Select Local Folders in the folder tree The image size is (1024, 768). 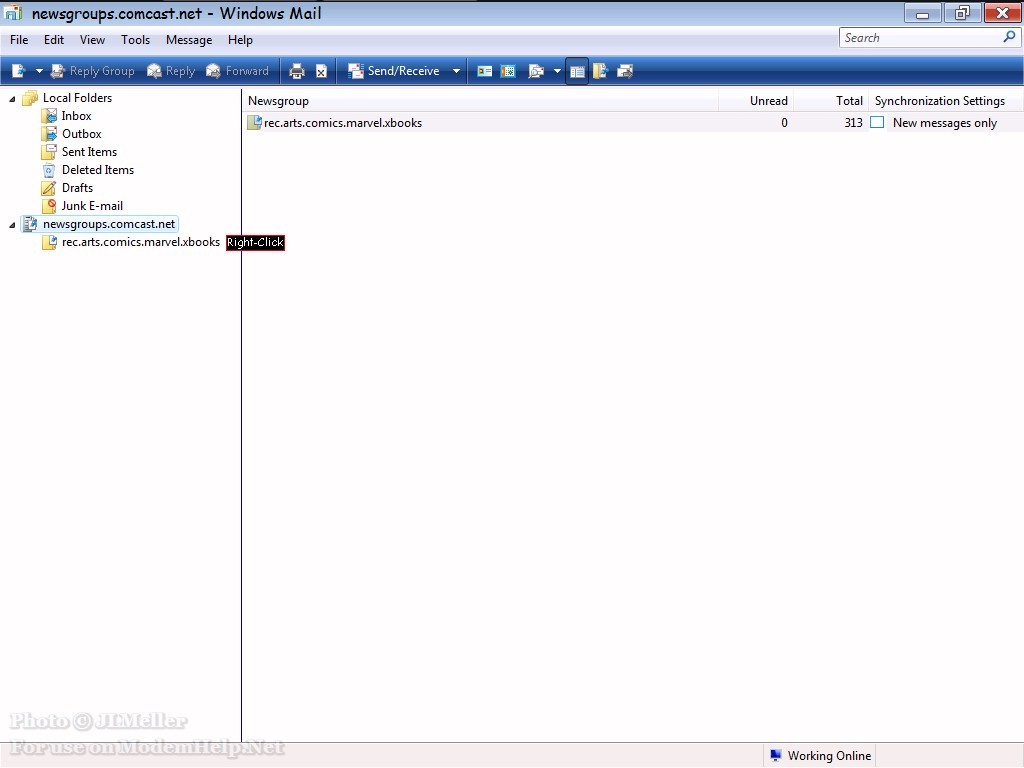click(x=77, y=98)
